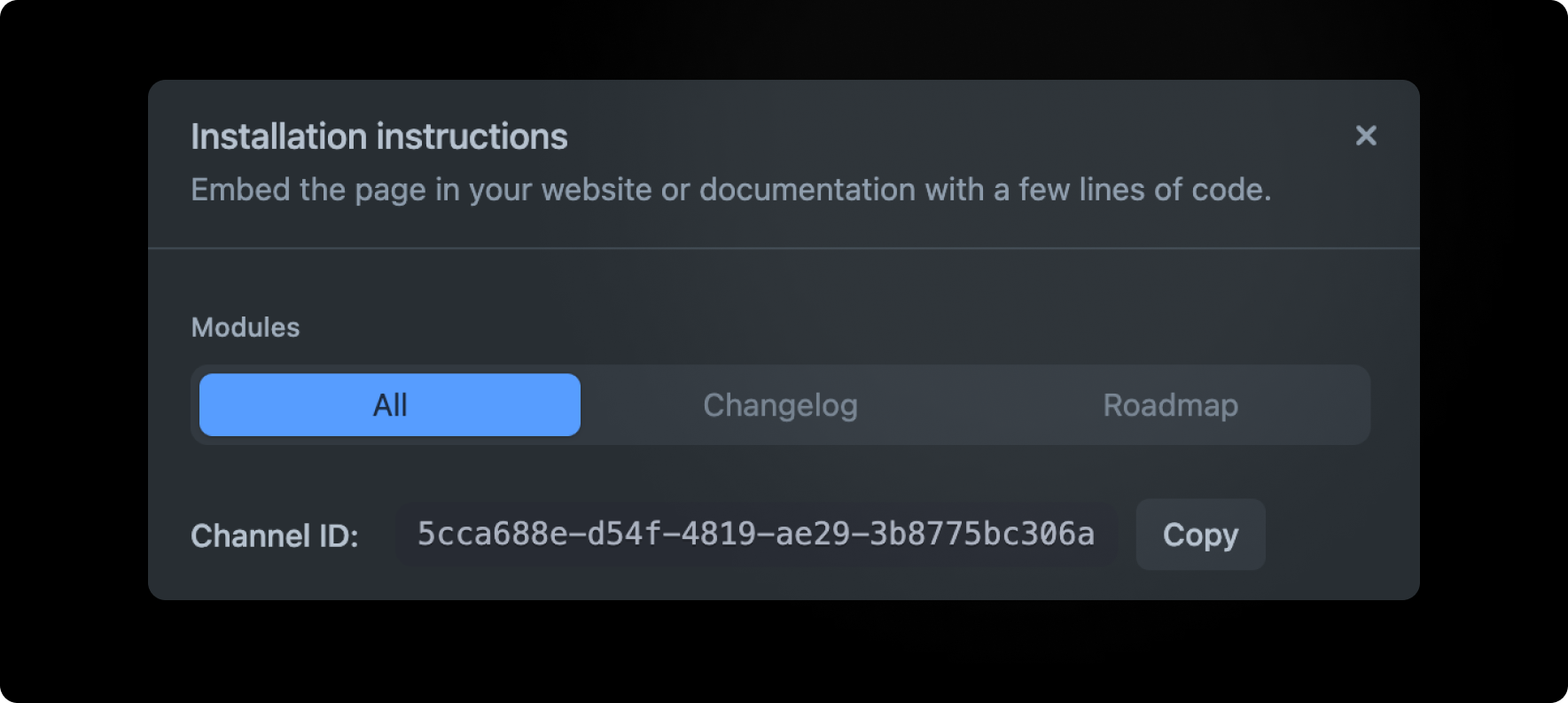Enable the All modules option
This screenshot has width=1568, height=703.
pyautogui.click(x=390, y=405)
